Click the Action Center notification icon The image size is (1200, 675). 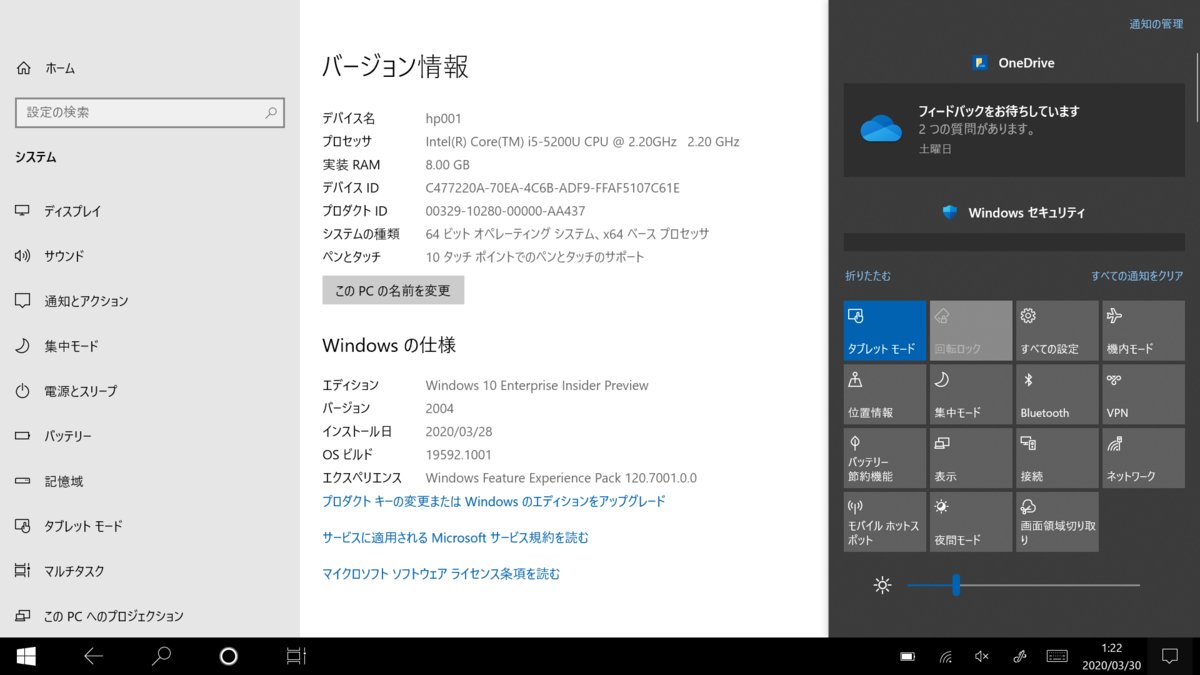click(1169, 656)
